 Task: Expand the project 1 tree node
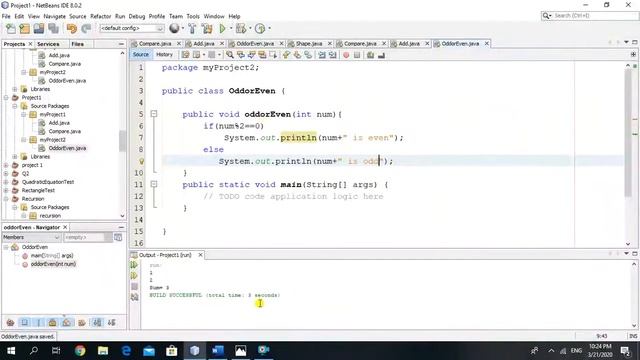coord(6,165)
